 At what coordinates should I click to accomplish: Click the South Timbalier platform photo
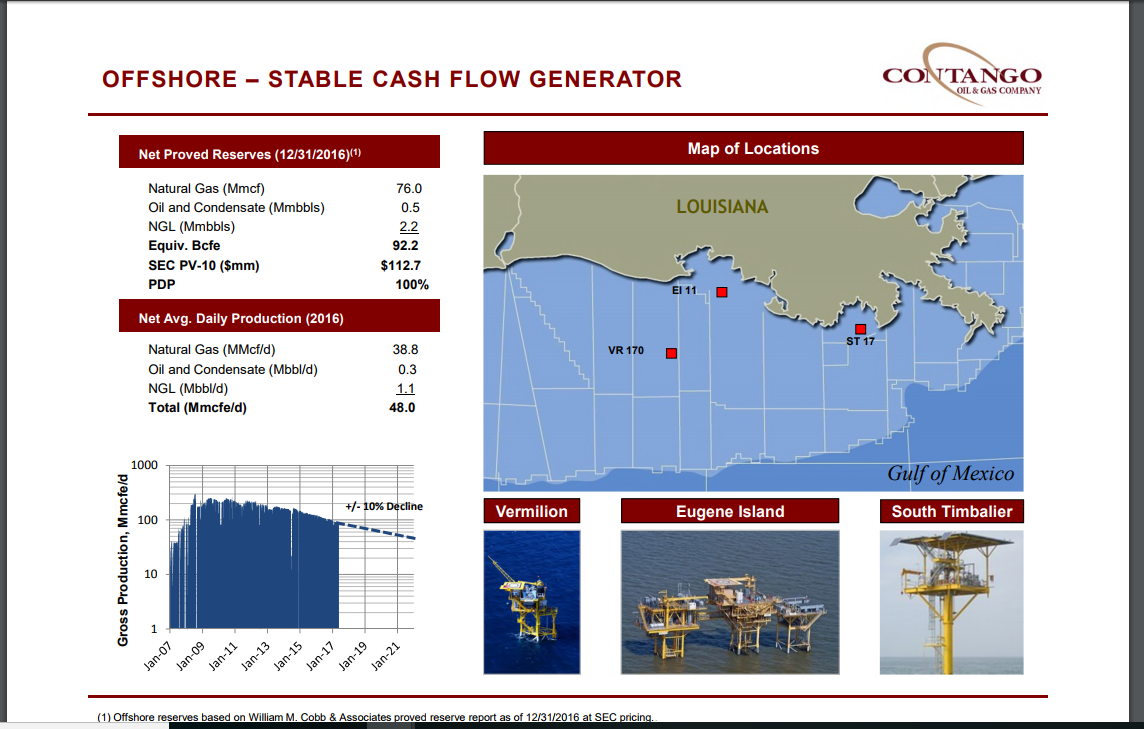950,602
